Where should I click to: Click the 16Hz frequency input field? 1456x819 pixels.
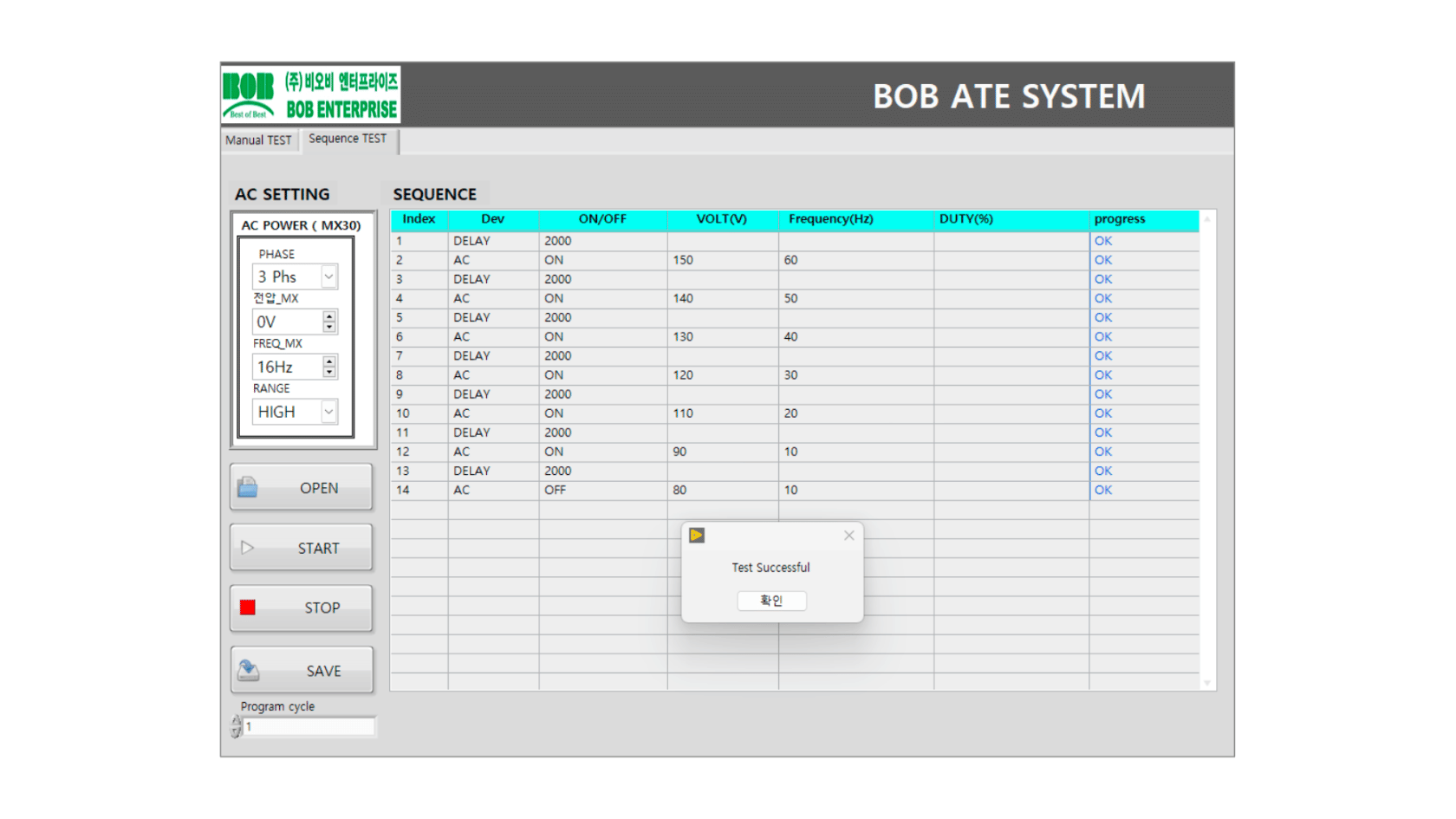tap(287, 367)
